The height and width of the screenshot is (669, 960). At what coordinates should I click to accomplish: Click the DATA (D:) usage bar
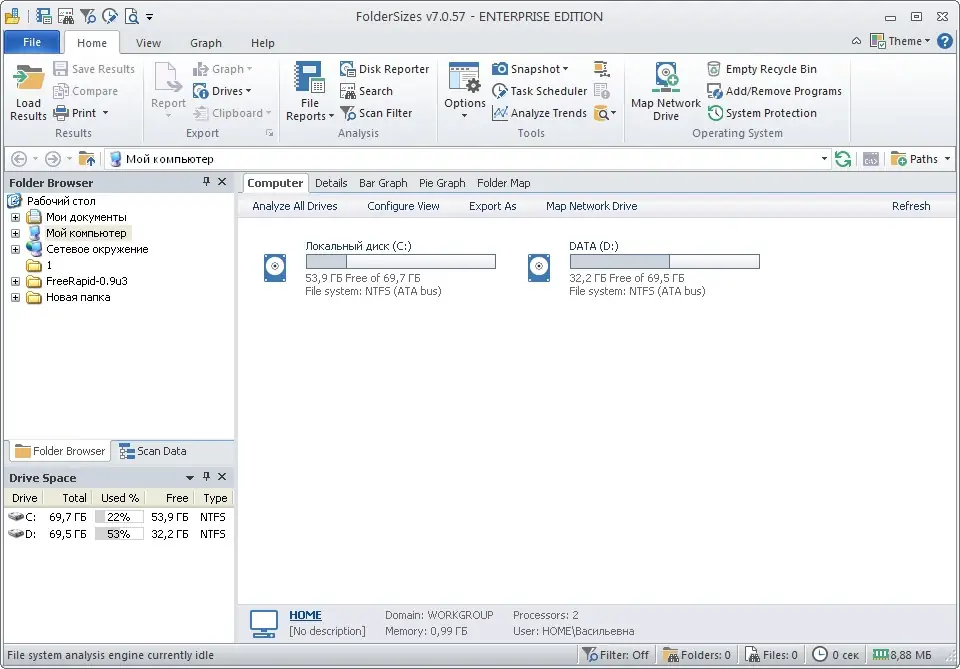(x=665, y=261)
